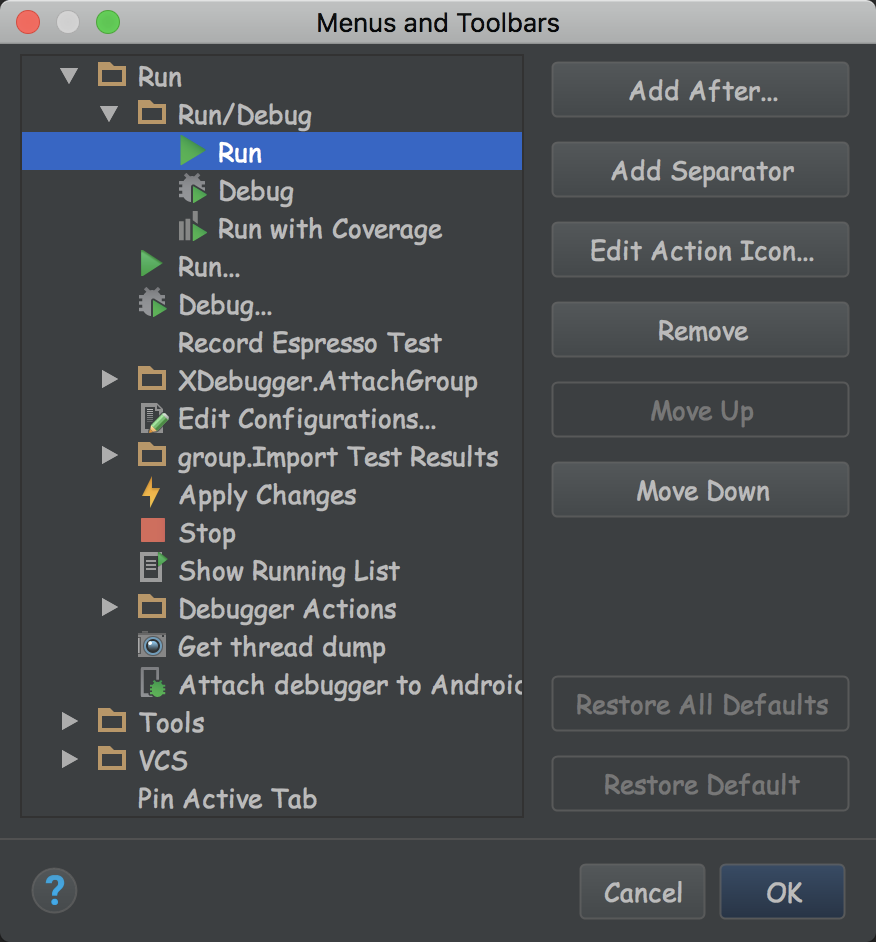876x942 pixels.
Task: Expand the Debugger Actions folder
Action: point(109,607)
